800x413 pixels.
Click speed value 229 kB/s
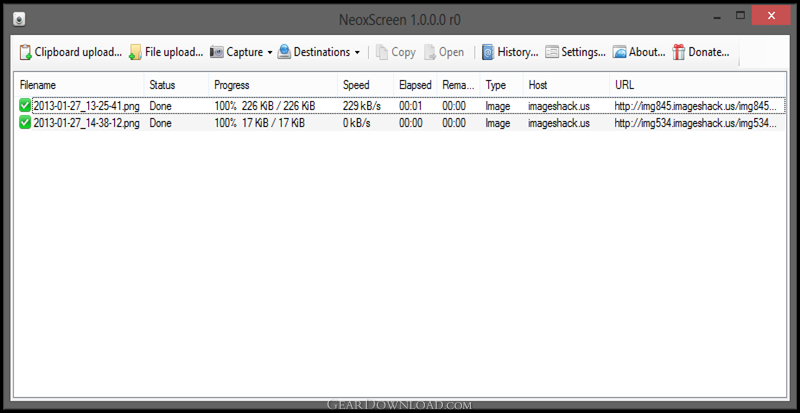(x=362, y=106)
